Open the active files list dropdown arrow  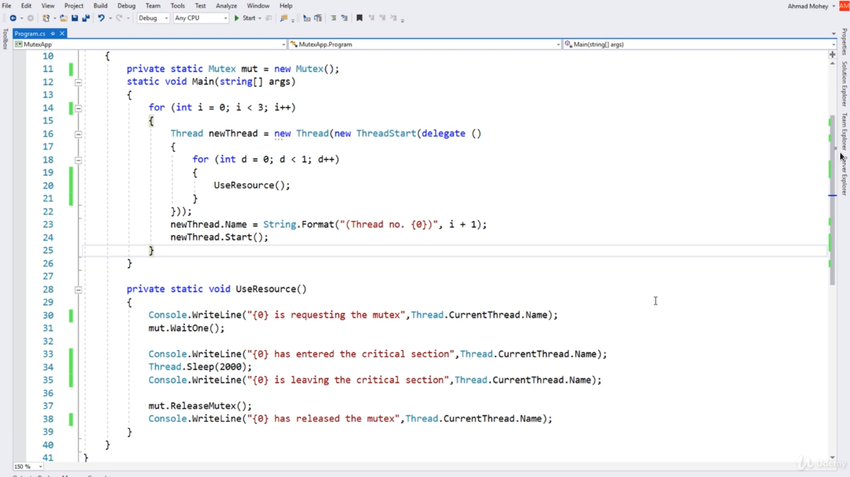834,34
